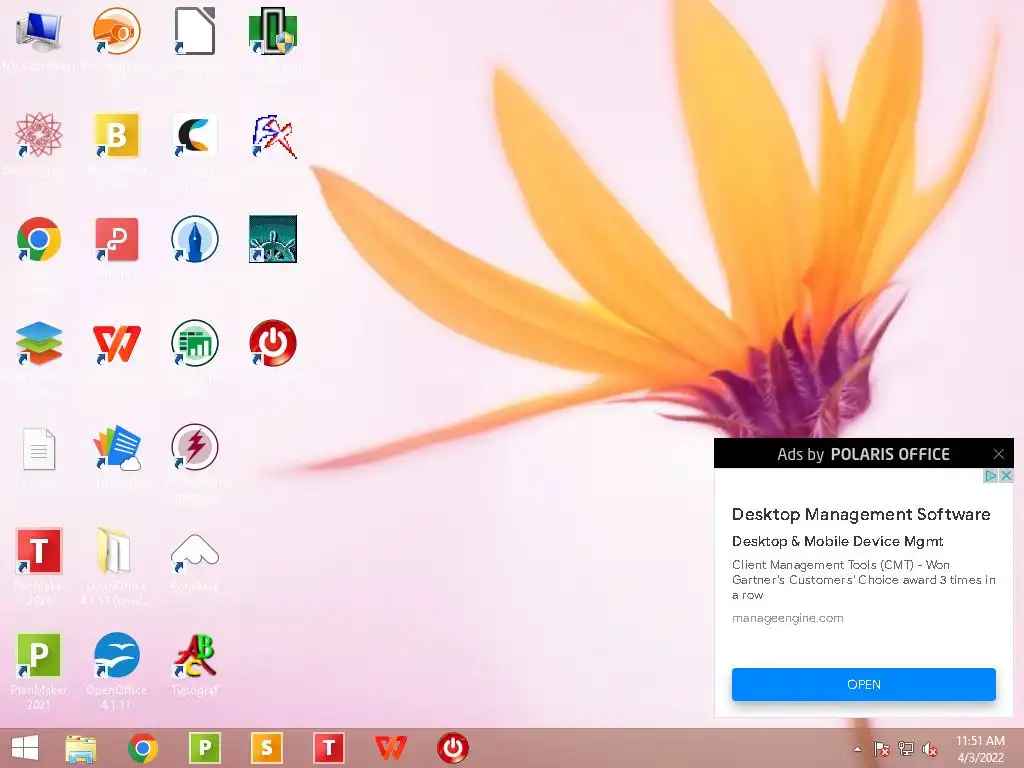The height and width of the screenshot is (768, 1024).
Task: Open the WPS Office taskbar icon
Action: [391, 748]
